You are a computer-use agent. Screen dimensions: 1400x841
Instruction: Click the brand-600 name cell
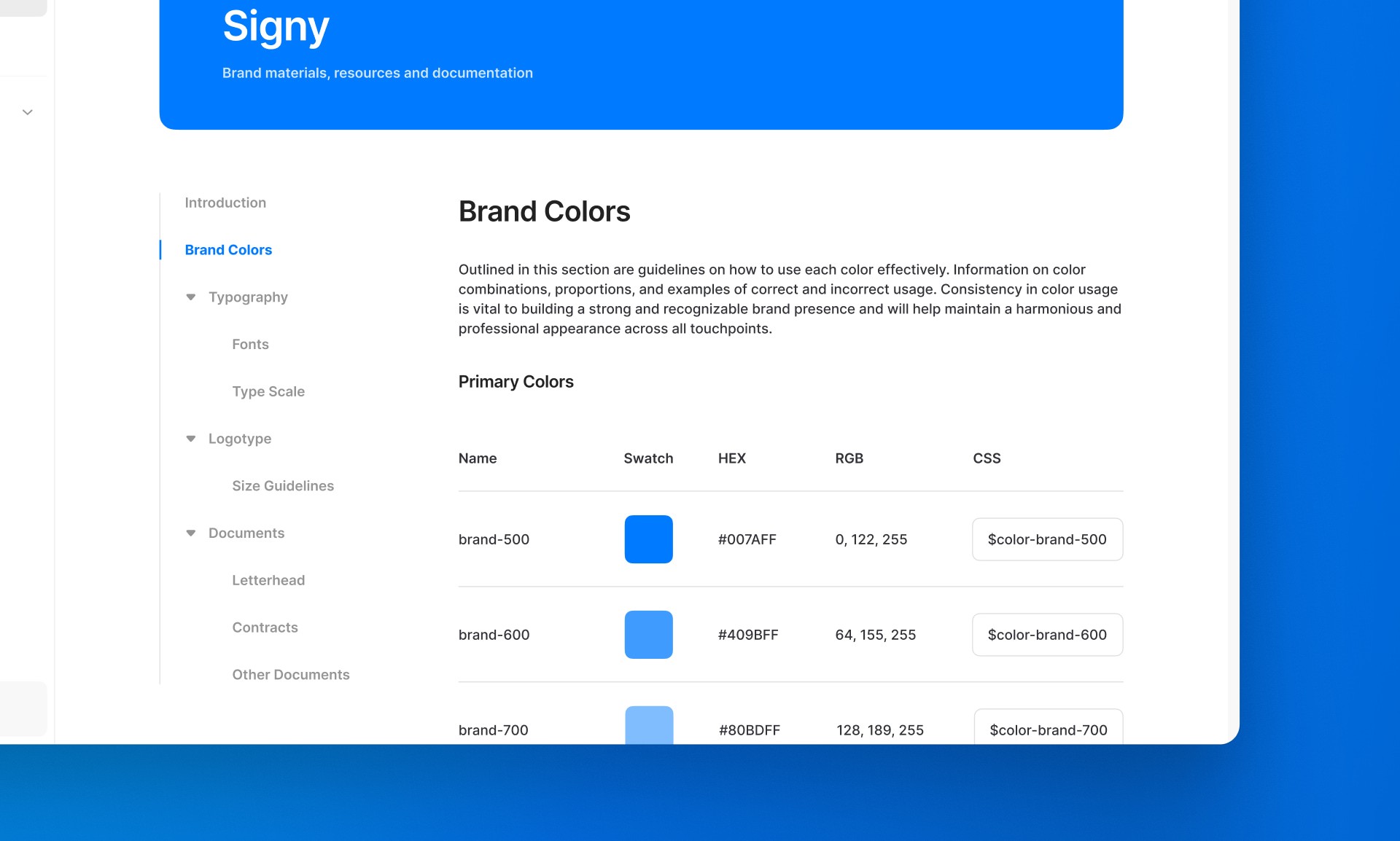[494, 635]
